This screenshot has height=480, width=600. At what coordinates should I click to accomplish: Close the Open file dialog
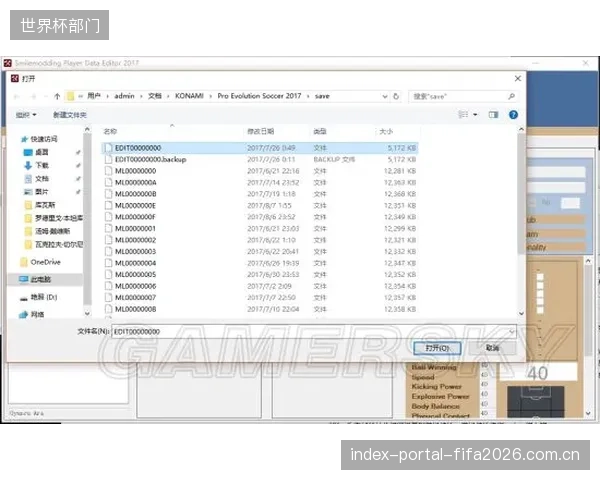[x=518, y=78]
